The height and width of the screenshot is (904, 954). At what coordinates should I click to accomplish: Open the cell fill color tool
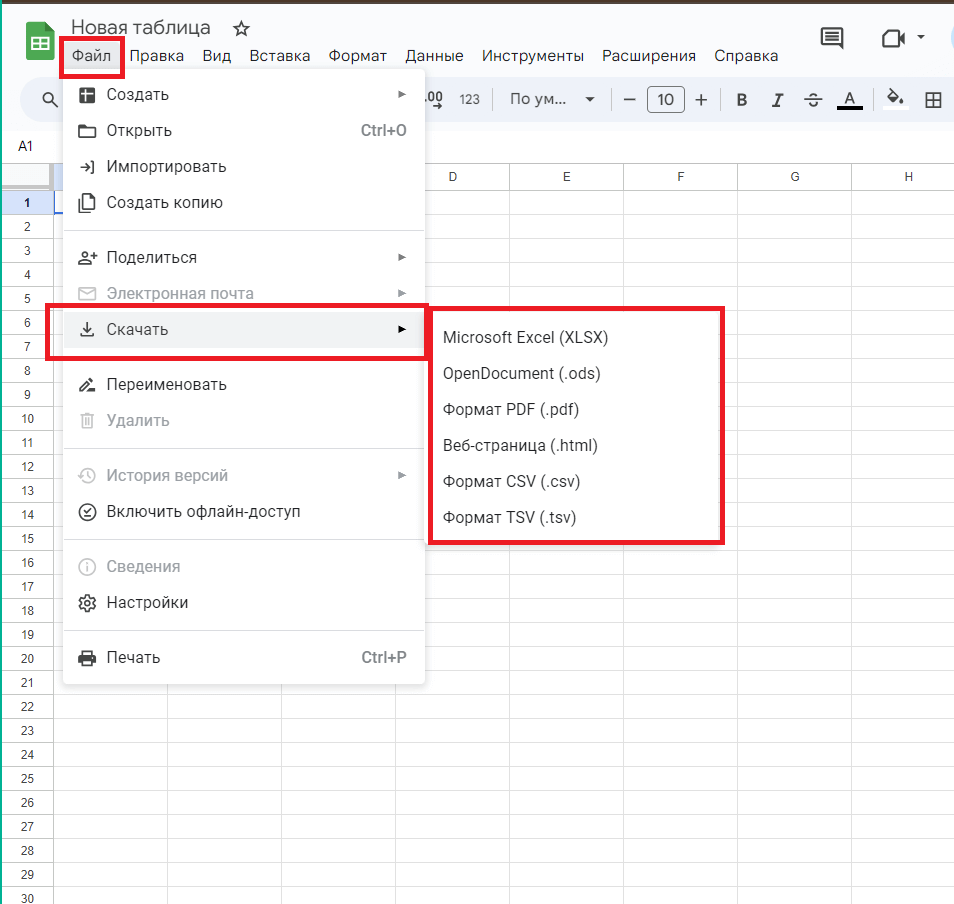click(x=896, y=99)
